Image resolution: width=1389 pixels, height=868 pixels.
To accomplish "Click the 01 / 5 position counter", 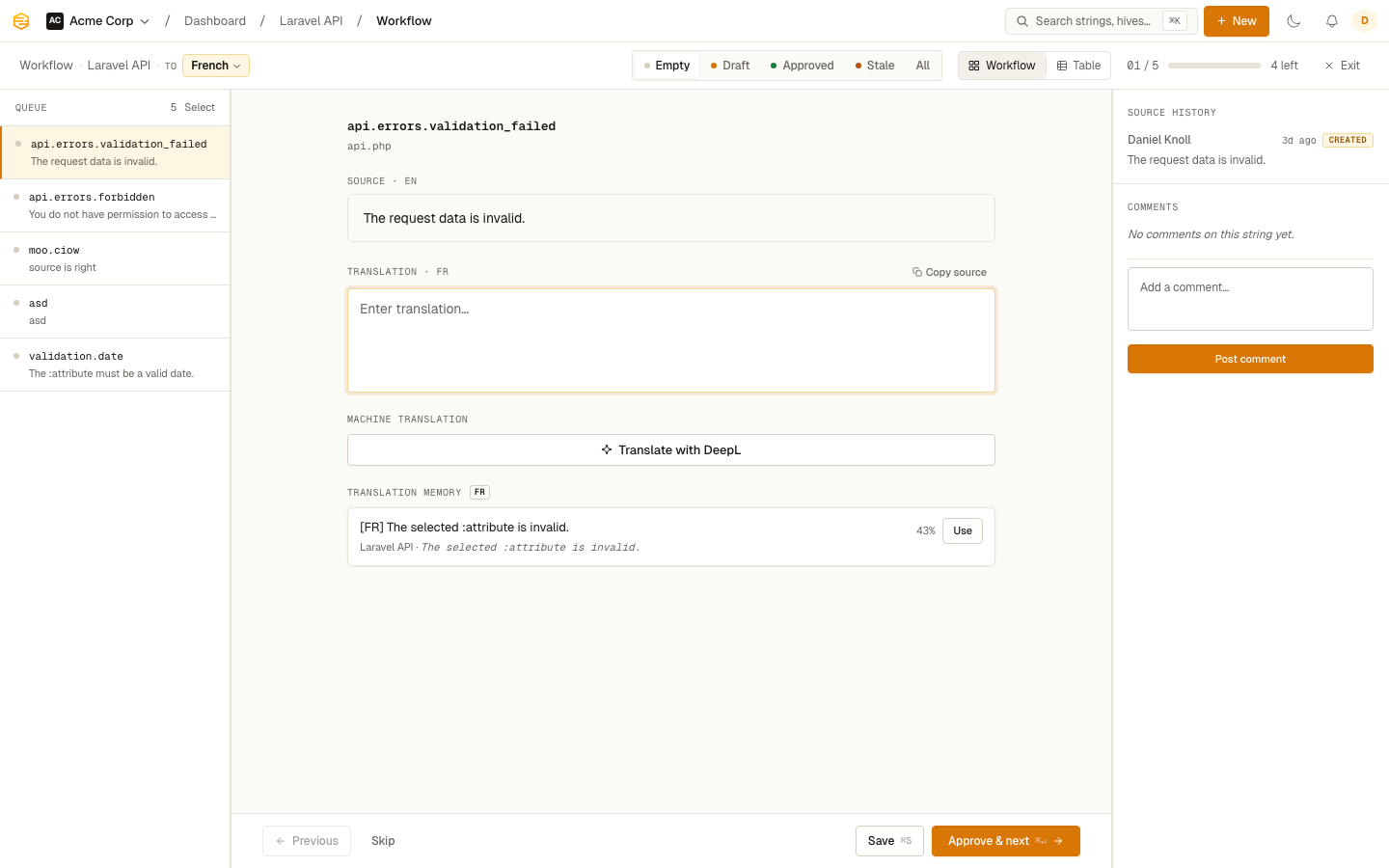I will [1143, 66].
